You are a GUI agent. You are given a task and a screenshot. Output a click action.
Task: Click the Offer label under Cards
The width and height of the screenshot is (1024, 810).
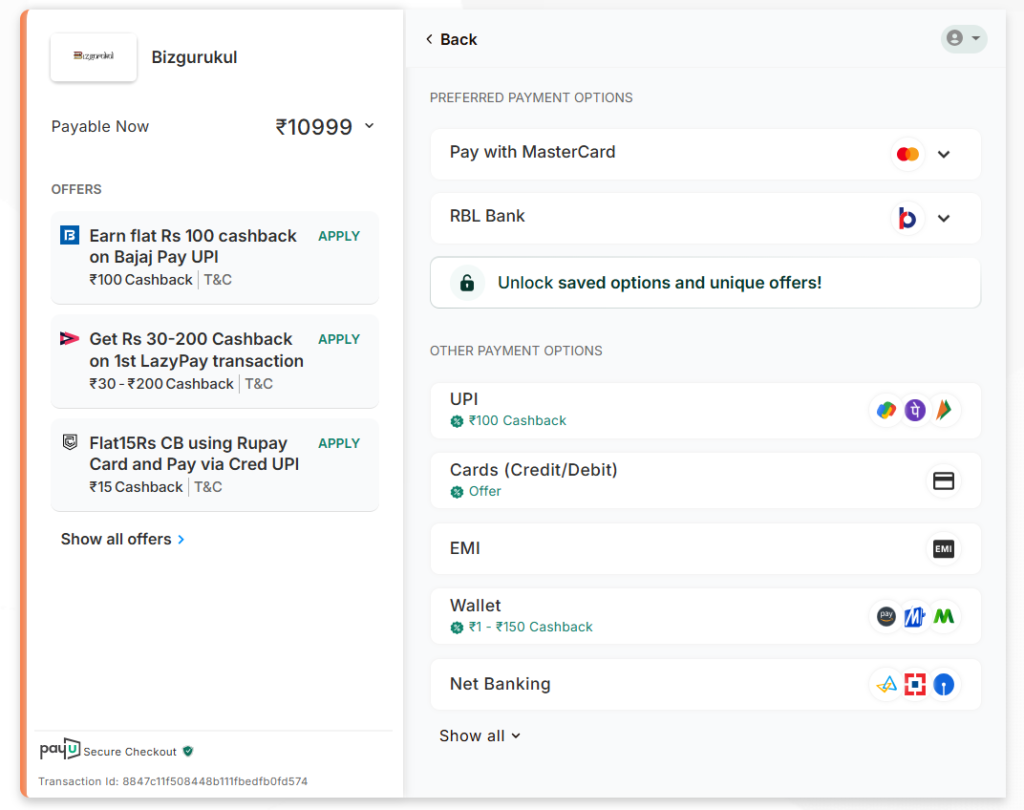(x=485, y=491)
